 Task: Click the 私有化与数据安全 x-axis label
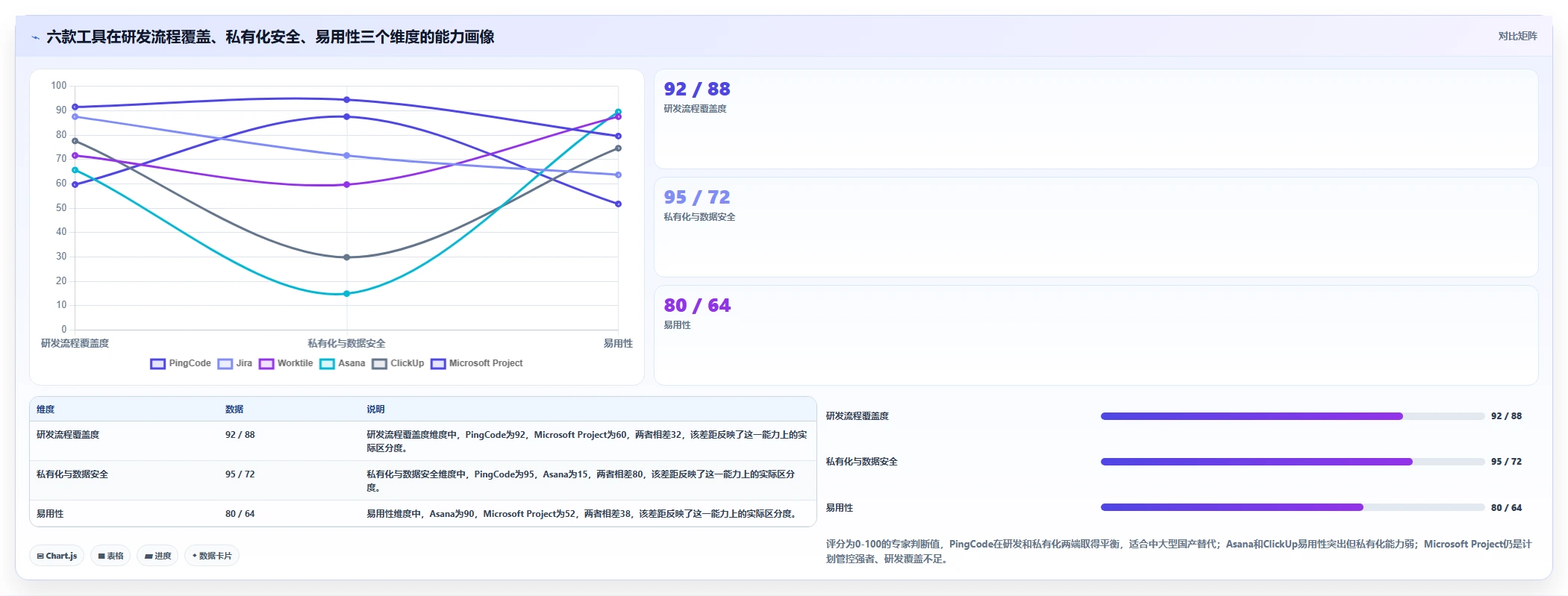(346, 343)
